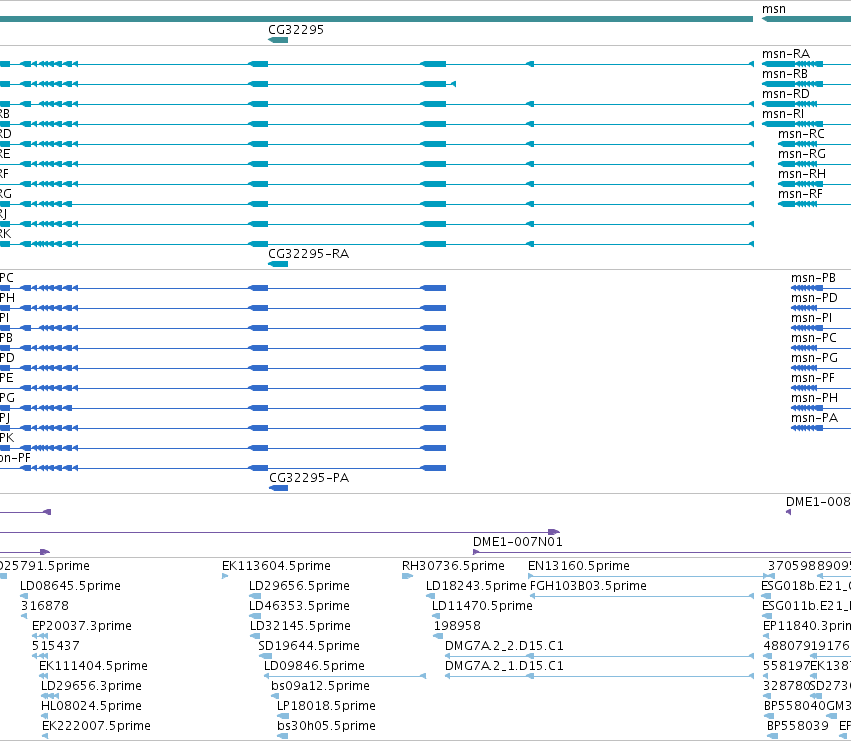Select the msn-RF transcript label

(x=800, y=194)
